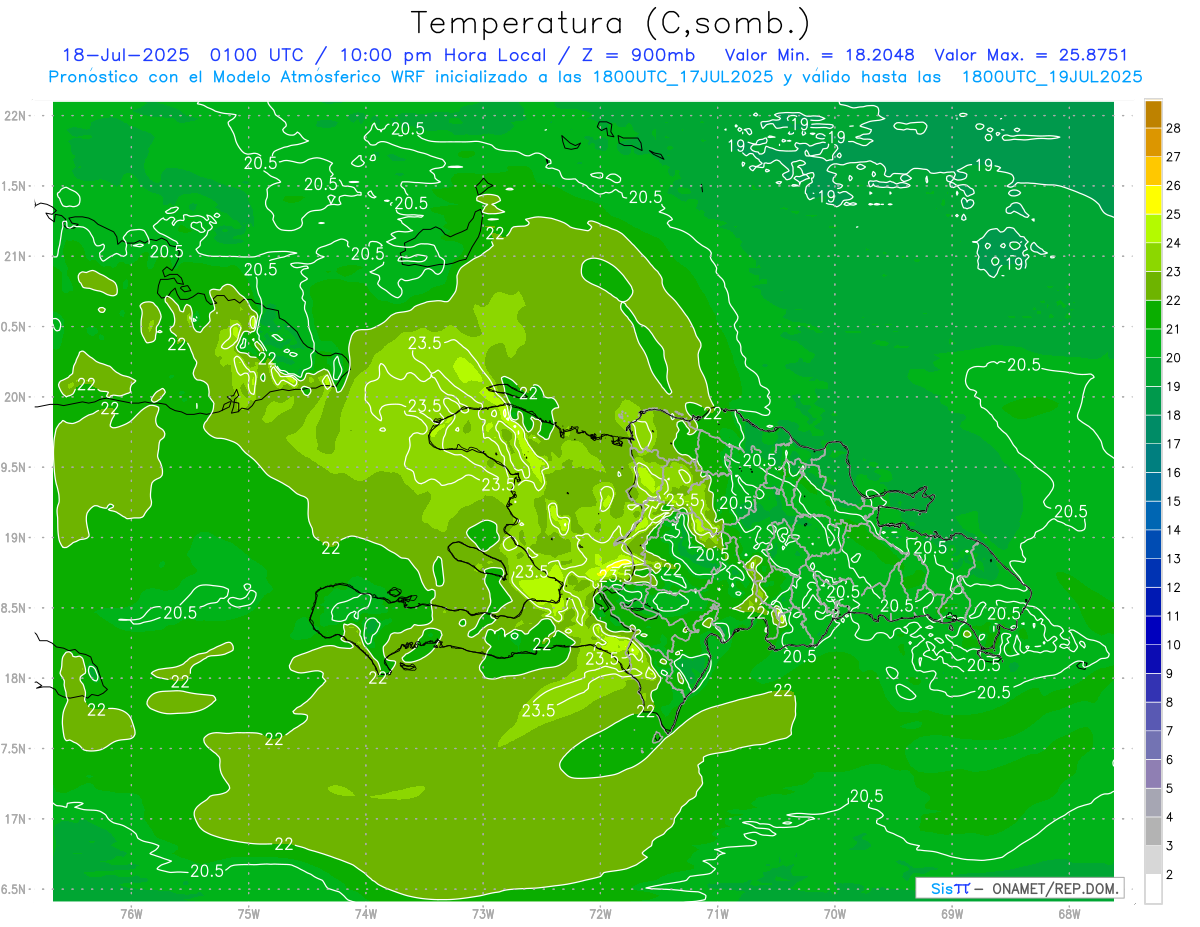
Task: Click the gray 3–4 swatch on the color scale
Action: [x=1153, y=832]
